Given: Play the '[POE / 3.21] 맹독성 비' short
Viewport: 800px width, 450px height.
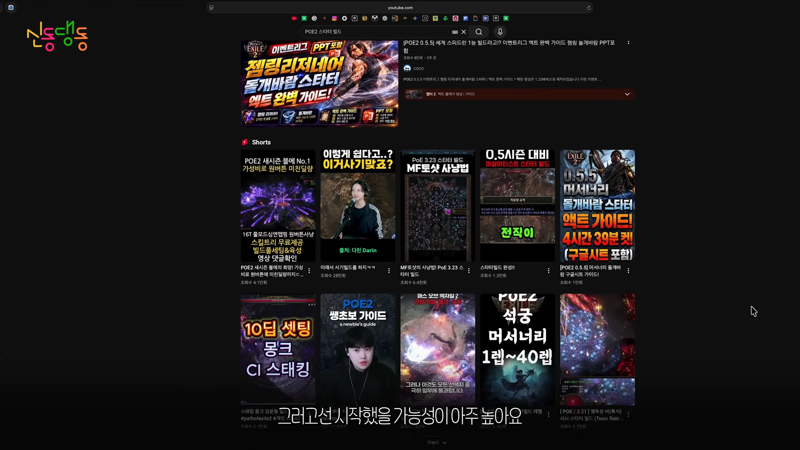Looking at the screenshot, I should point(597,349).
